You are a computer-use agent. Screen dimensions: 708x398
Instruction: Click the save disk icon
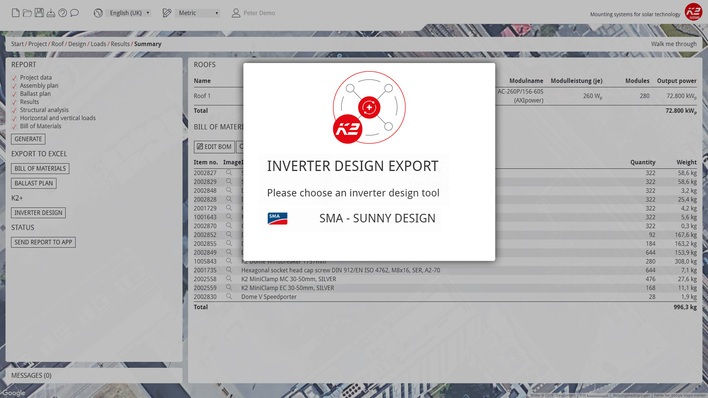click(x=39, y=13)
